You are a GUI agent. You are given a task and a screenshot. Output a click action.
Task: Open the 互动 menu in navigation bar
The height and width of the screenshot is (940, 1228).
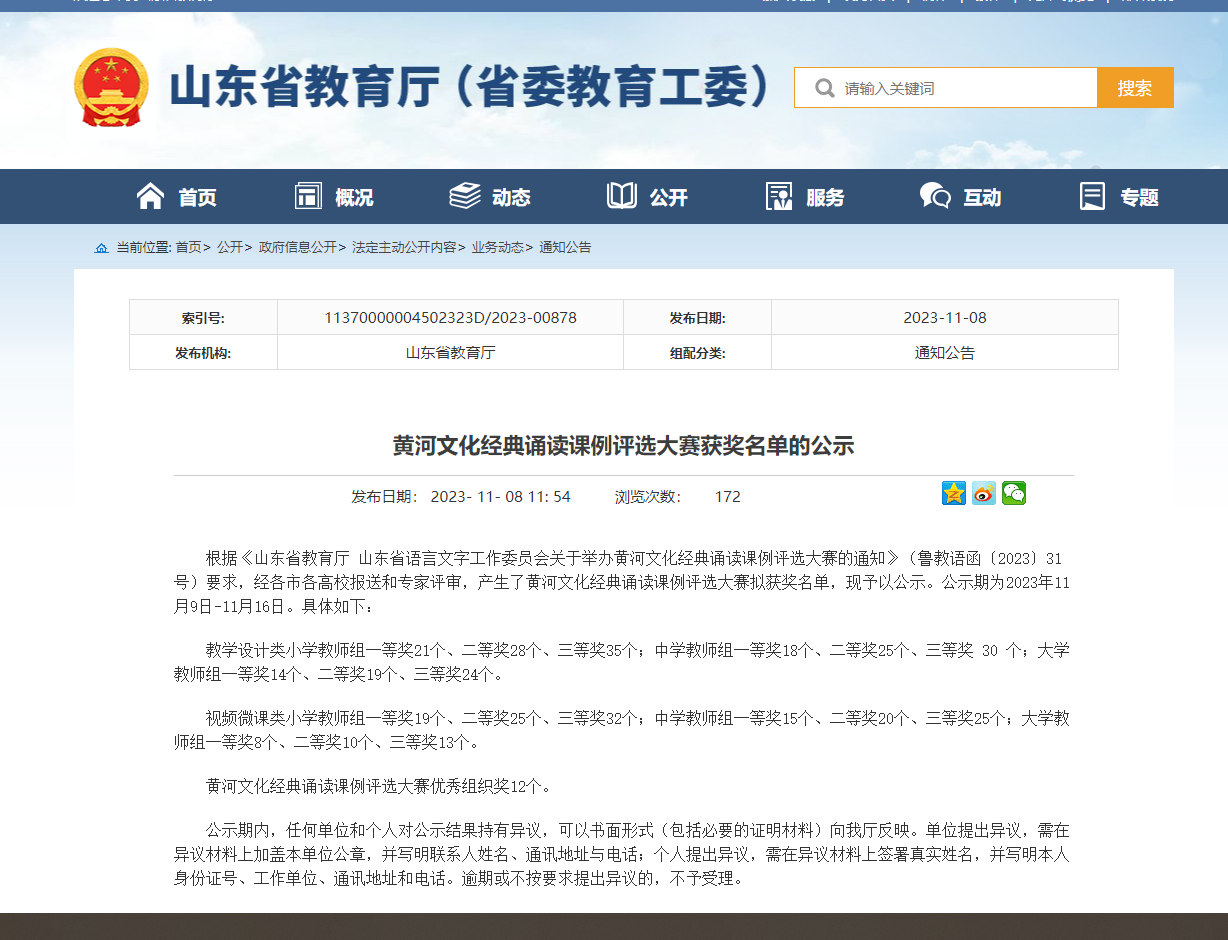coord(960,197)
